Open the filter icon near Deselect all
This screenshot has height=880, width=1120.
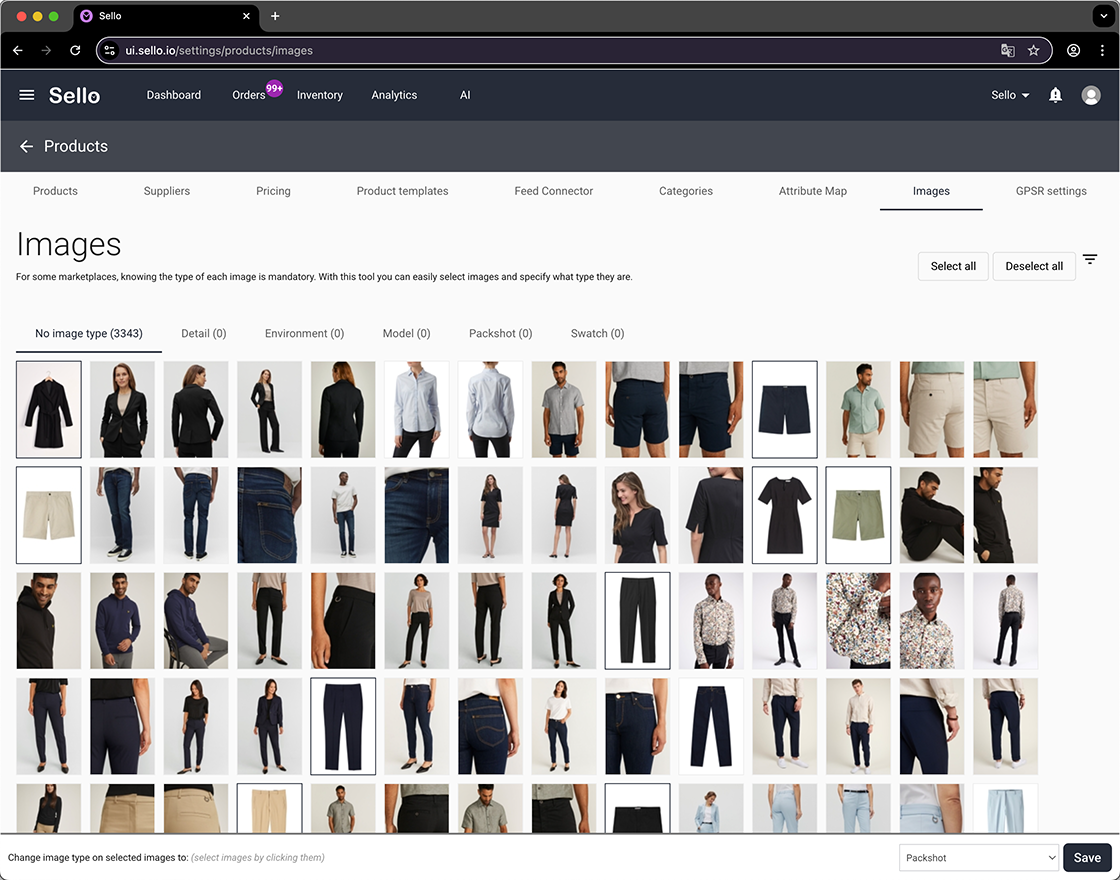tap(1091, 259)
